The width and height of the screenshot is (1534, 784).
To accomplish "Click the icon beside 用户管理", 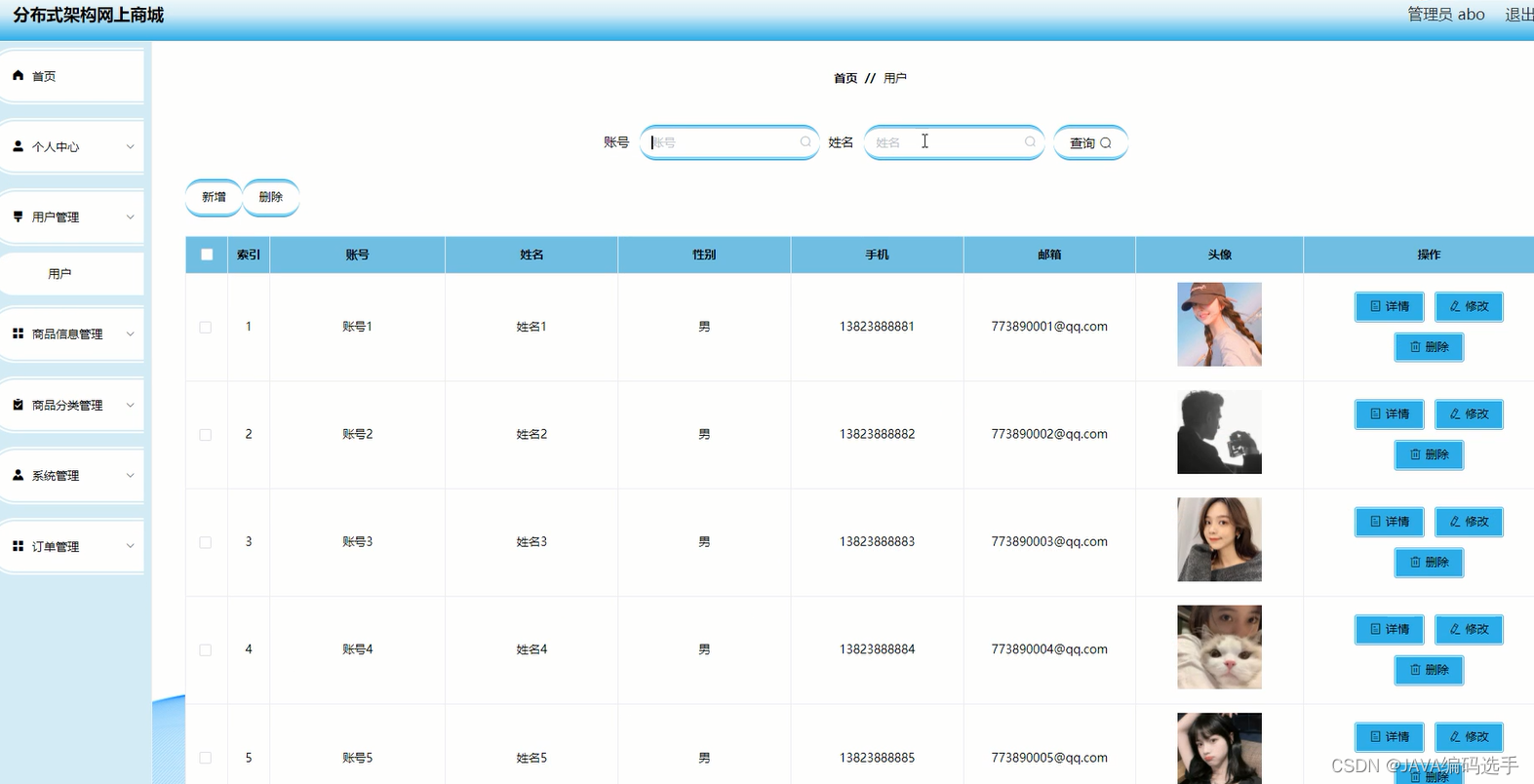I will point(18,216).
